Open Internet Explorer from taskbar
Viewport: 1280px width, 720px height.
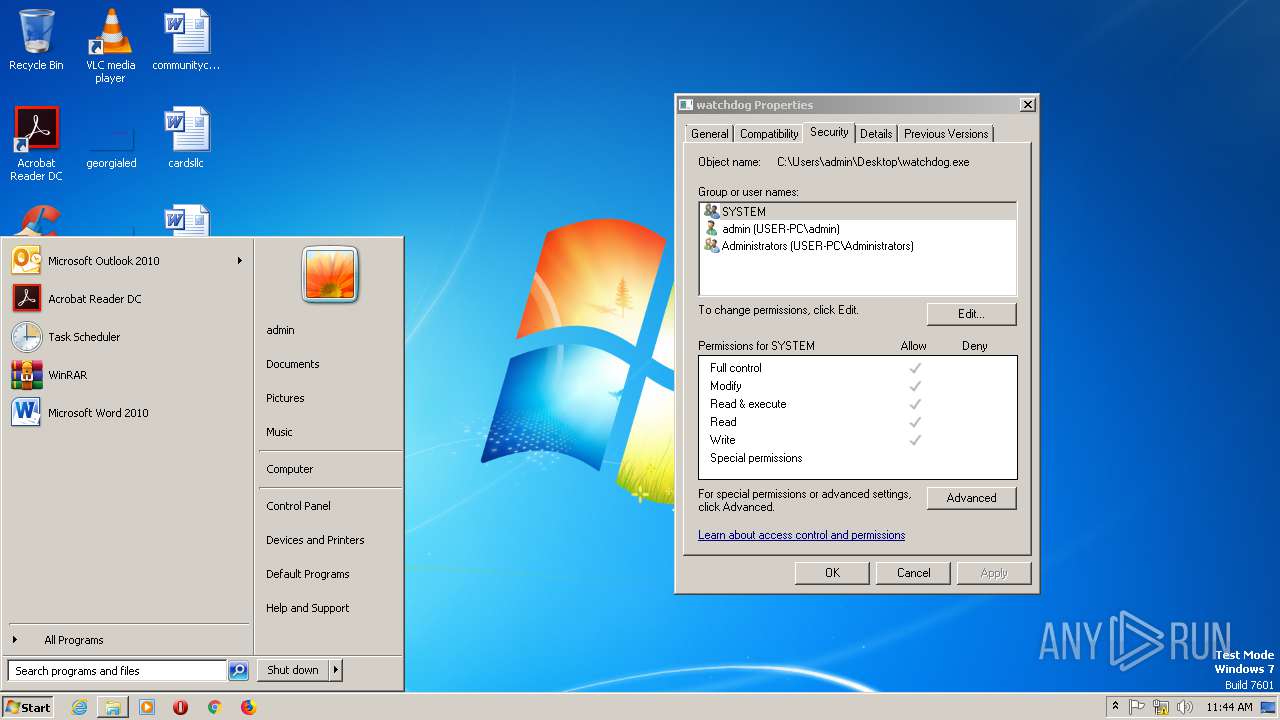[79, 707]
